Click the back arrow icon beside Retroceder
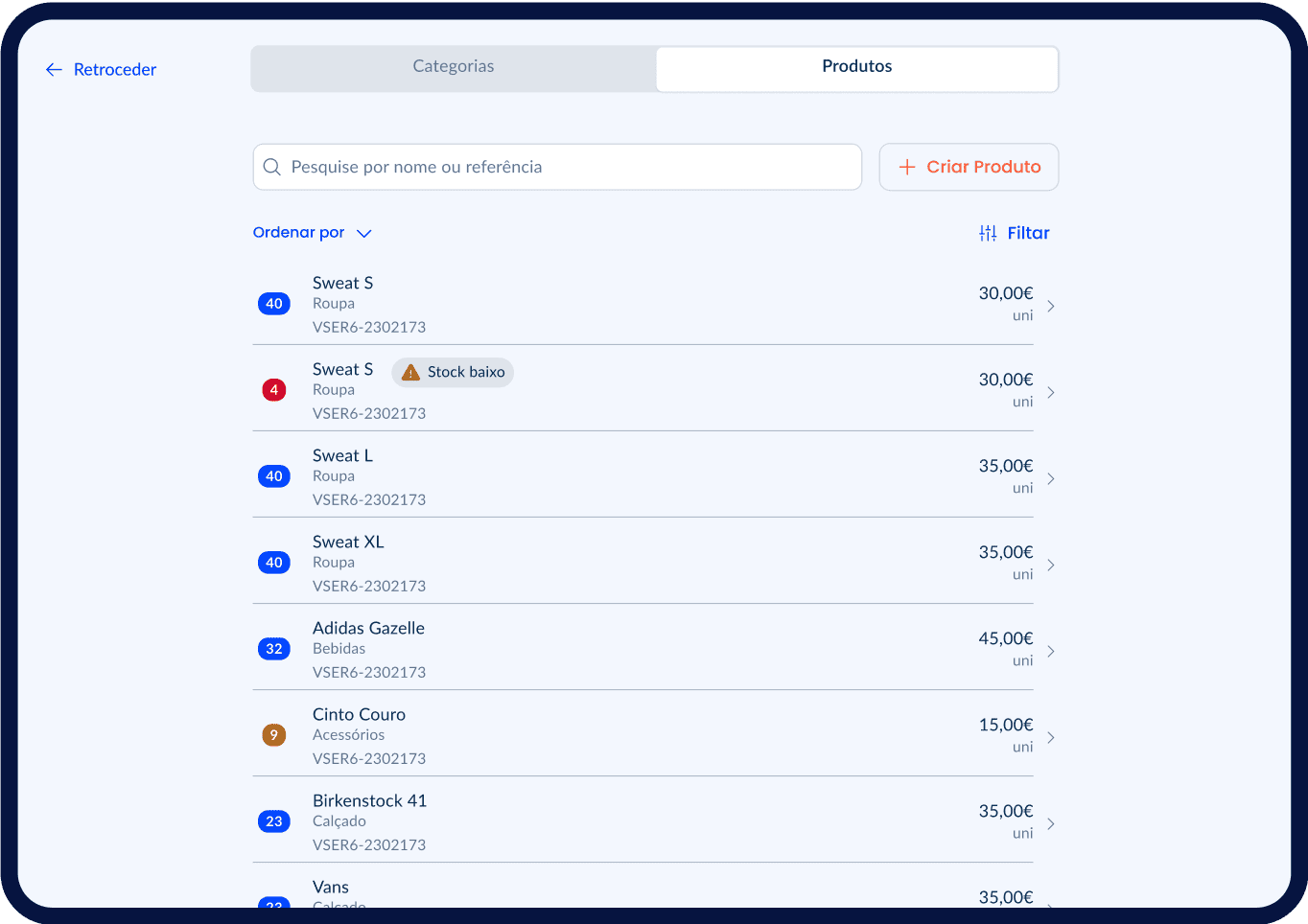Viewport: 1308px width, 924px height. pyautogui.click(x=54, y=70)
